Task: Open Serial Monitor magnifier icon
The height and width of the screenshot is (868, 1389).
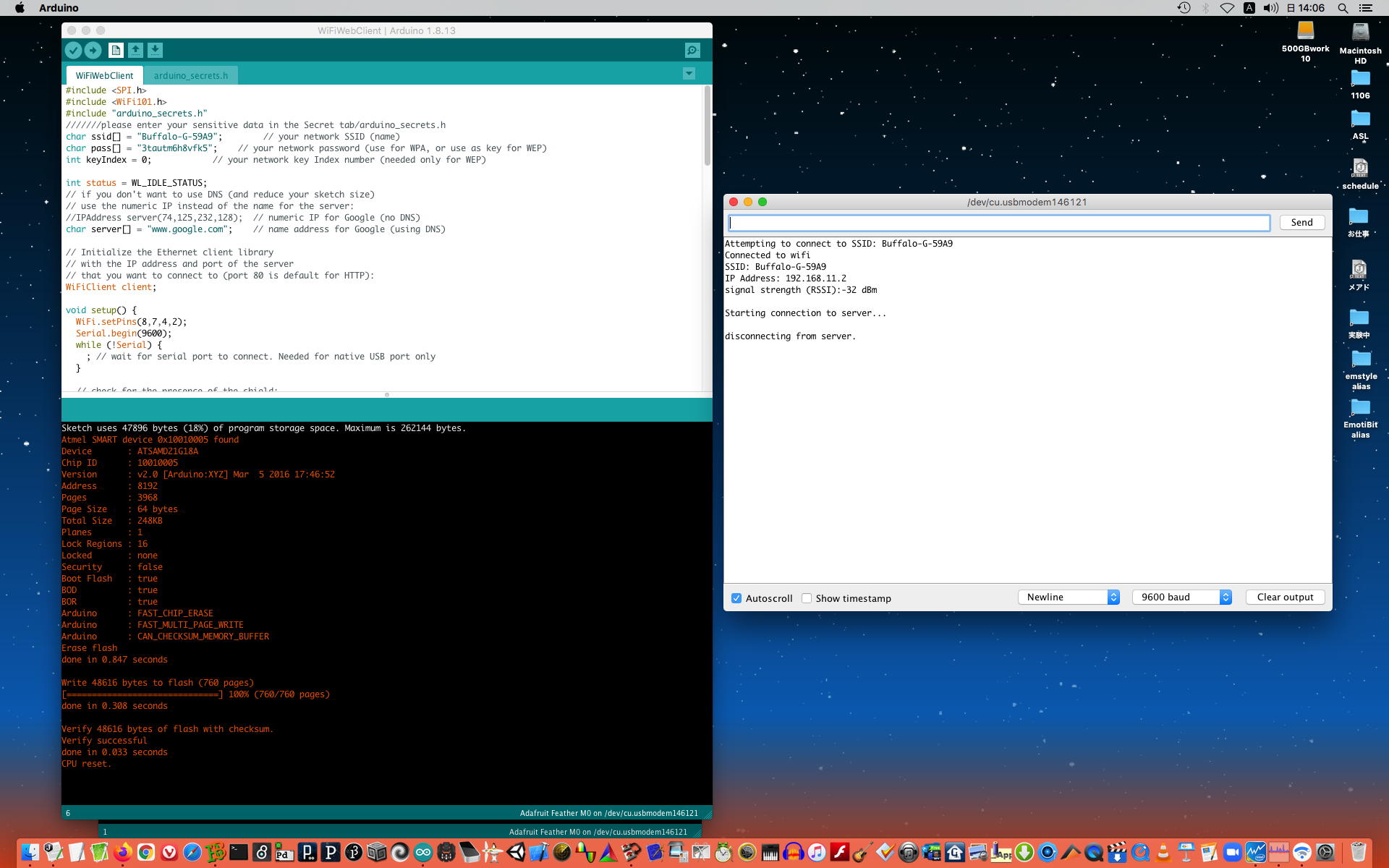Action: [692, 50]
